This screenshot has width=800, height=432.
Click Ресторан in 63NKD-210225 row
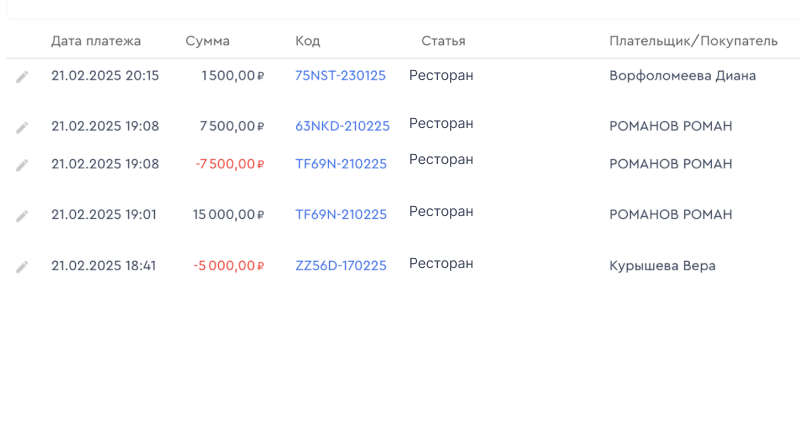coord(441,123)
